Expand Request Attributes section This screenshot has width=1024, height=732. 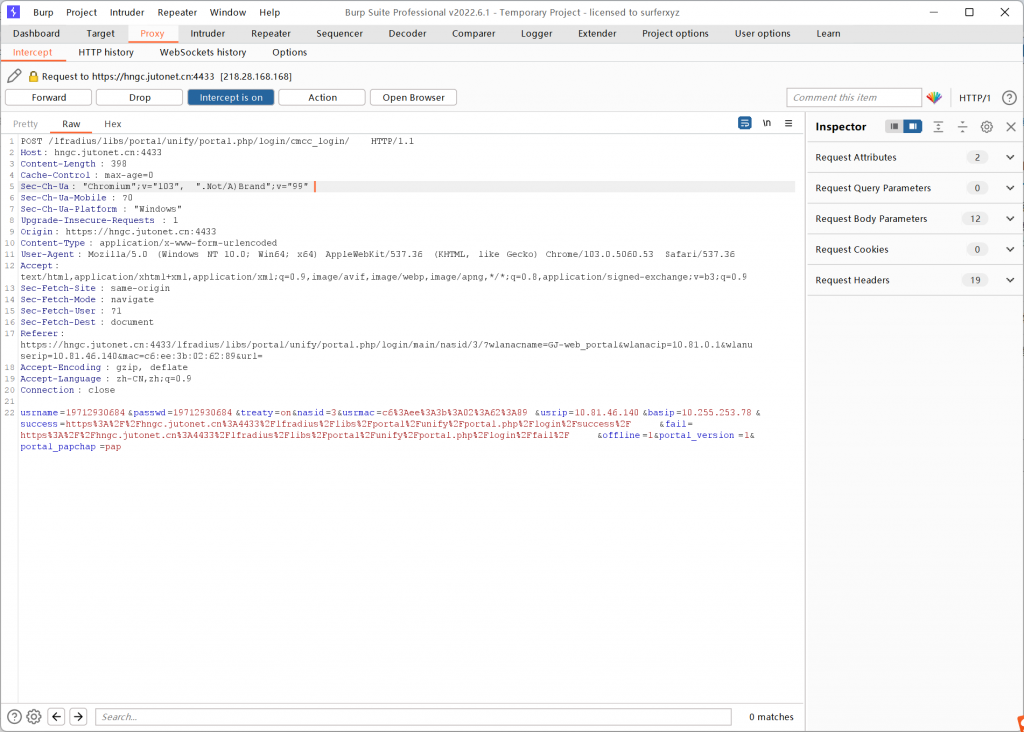[1009, 157]
